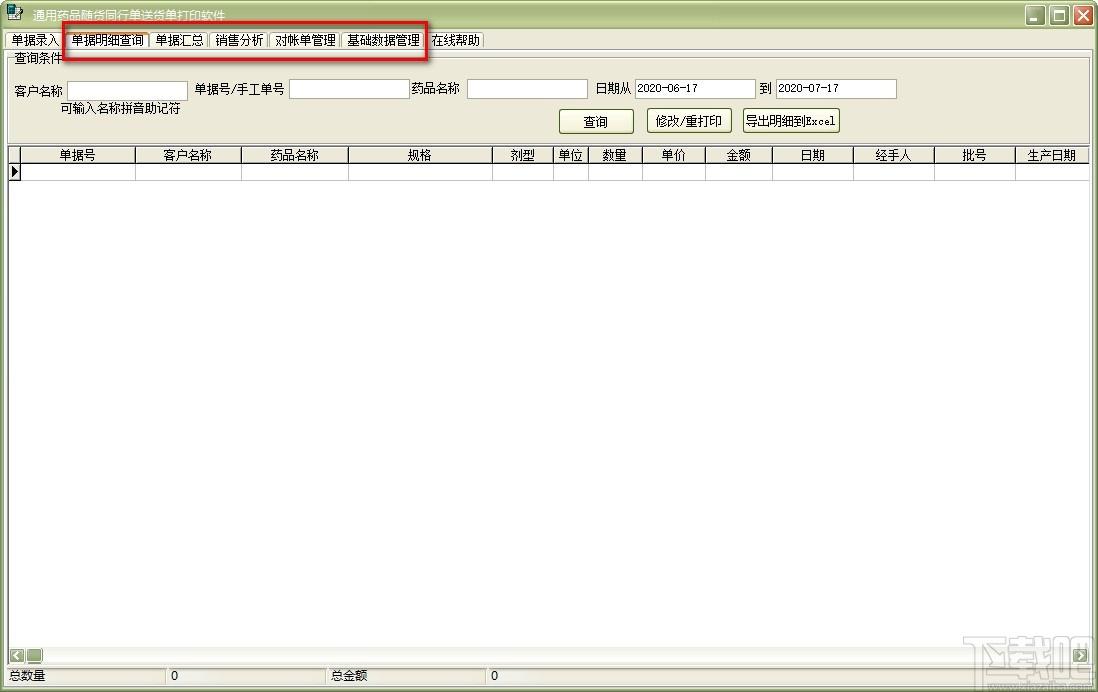The width and height of the screenshot is (1098, 692).
Task: Click the 数量 column header
Action: [615, 155]
